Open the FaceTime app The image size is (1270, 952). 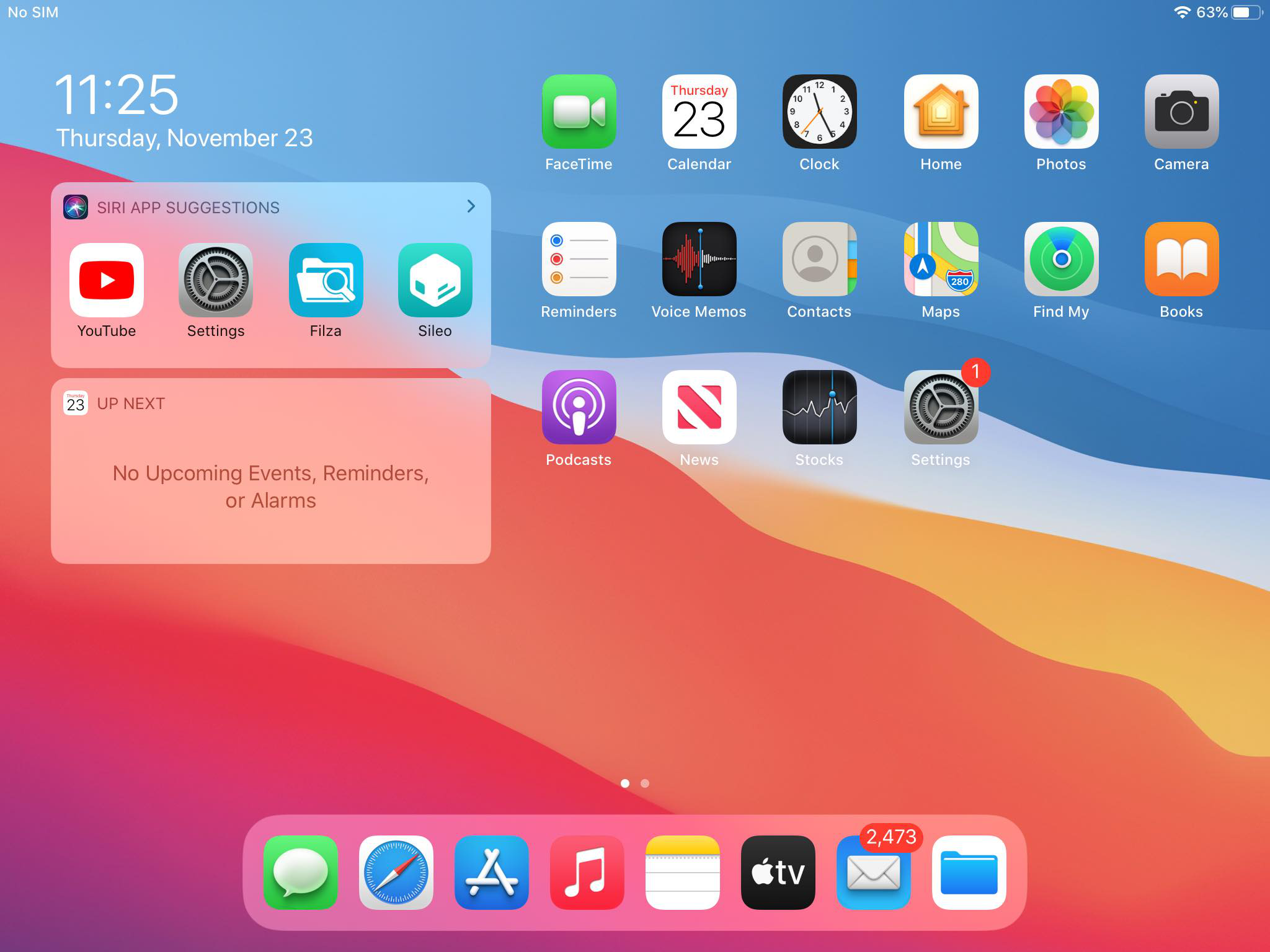pyautogui.click(x=579, y=112)
